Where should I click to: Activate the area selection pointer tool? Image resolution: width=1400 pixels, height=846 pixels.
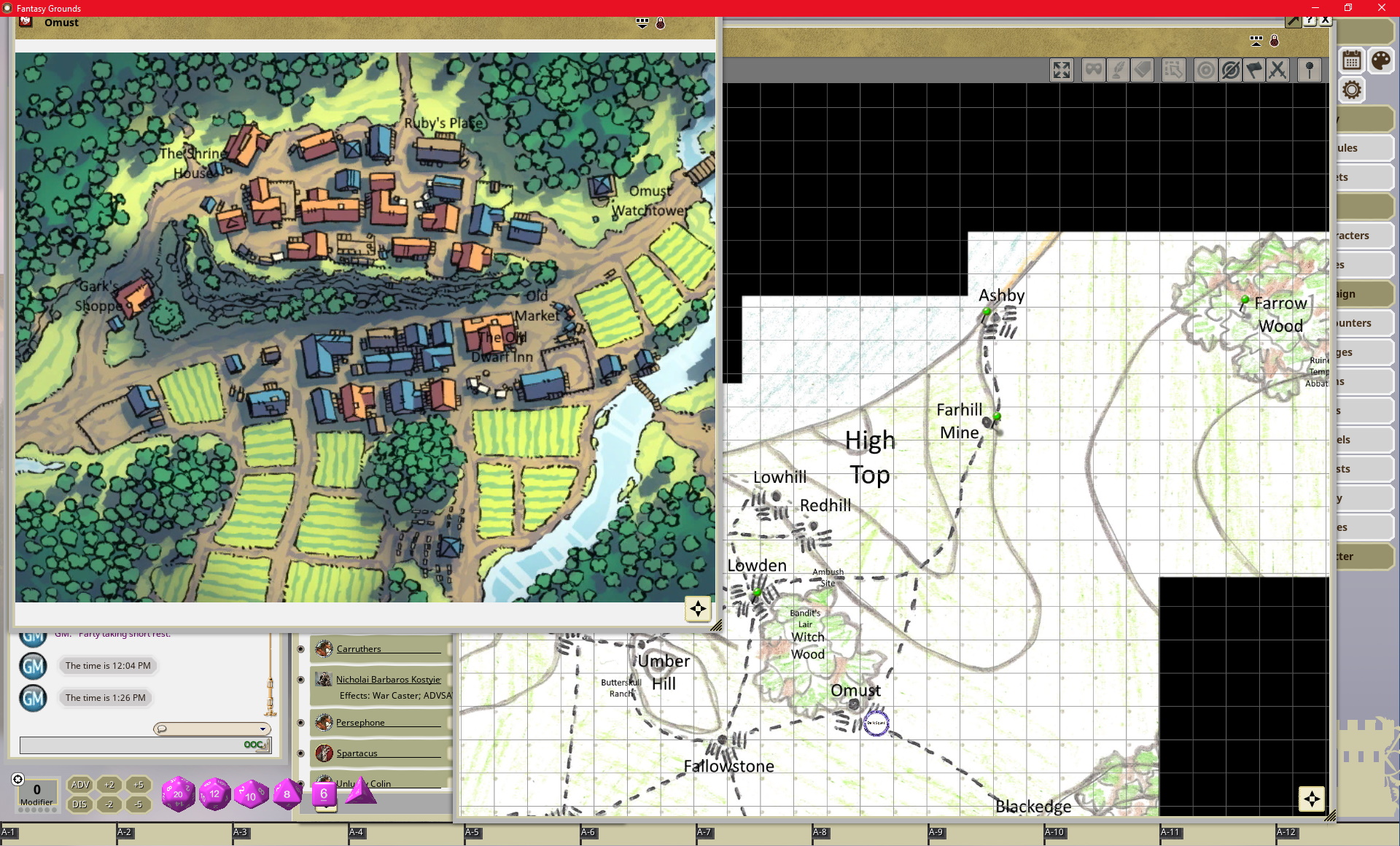[x=1173, y=70]
